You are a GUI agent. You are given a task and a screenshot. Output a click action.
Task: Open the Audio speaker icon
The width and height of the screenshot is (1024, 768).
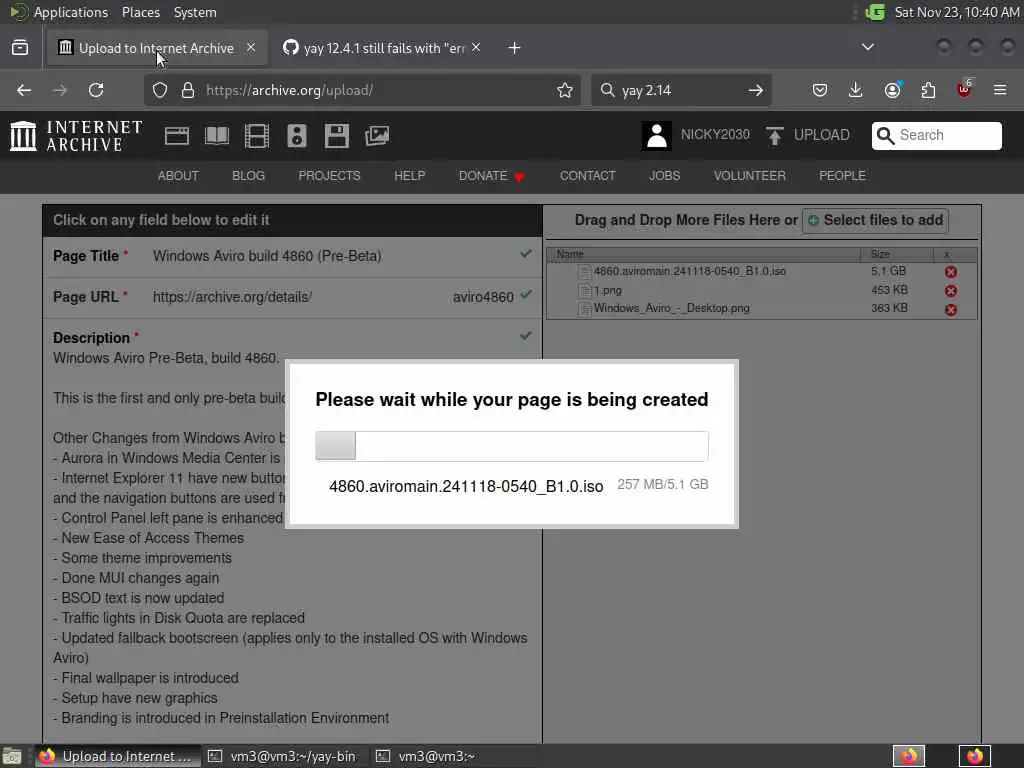click(296, 136)
